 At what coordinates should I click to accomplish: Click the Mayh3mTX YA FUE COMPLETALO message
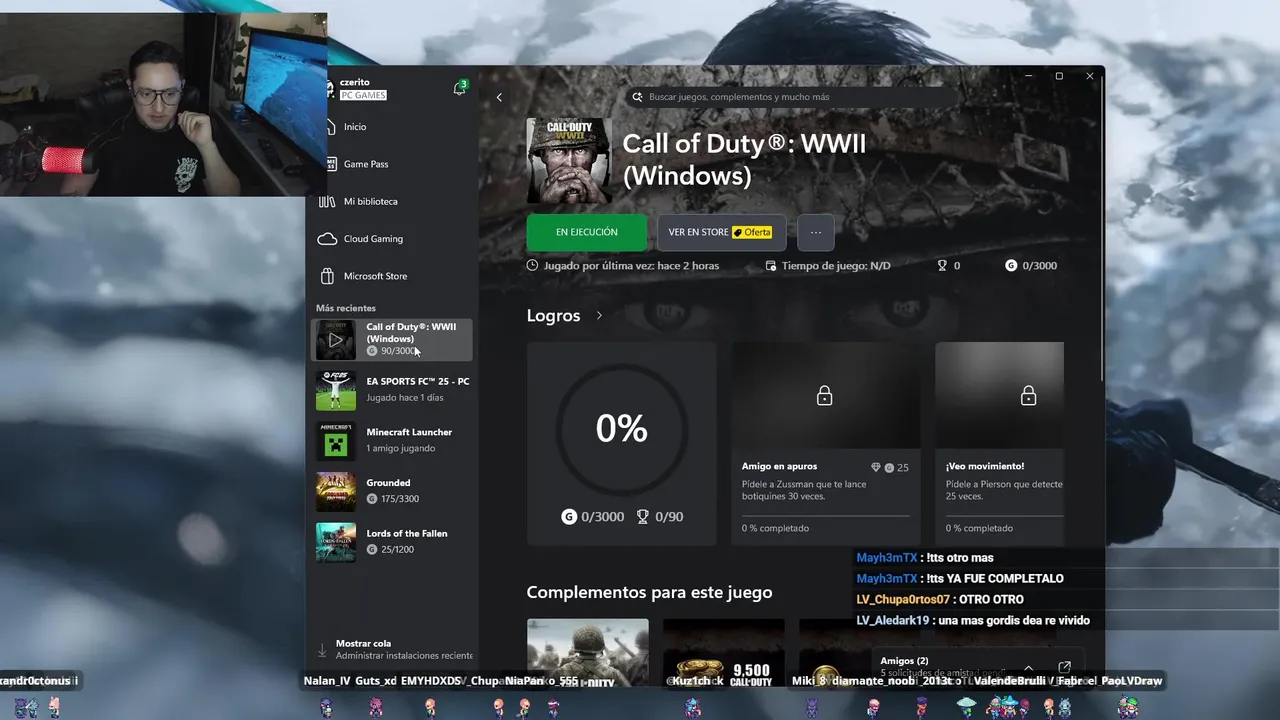pyautogui.click(x=960, y=578)
